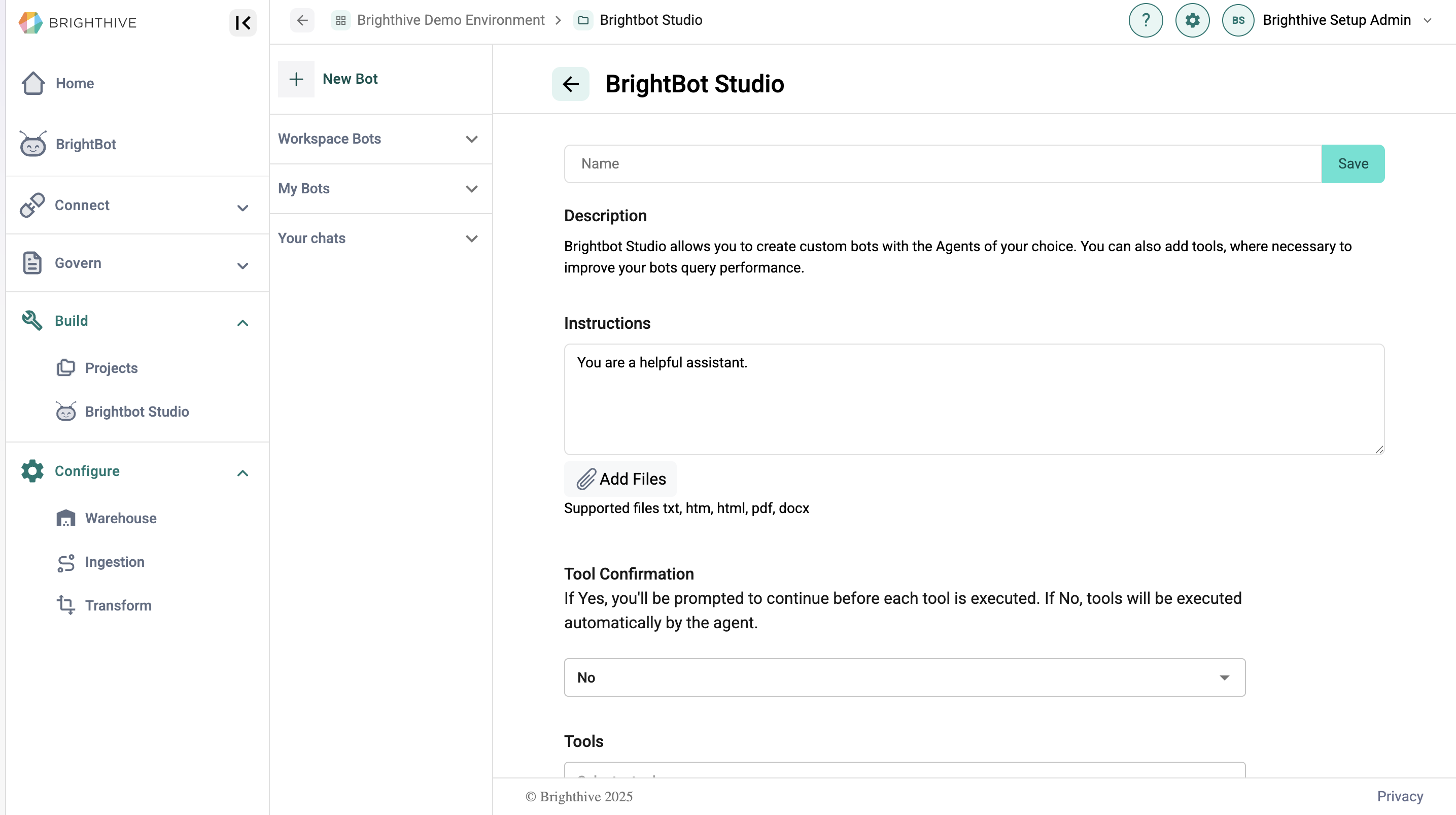Image resolution: width=1456 pixels, height=815 pixels.
Task: Click the Brightbot Studio breadcrumb label
Action: 651,20
